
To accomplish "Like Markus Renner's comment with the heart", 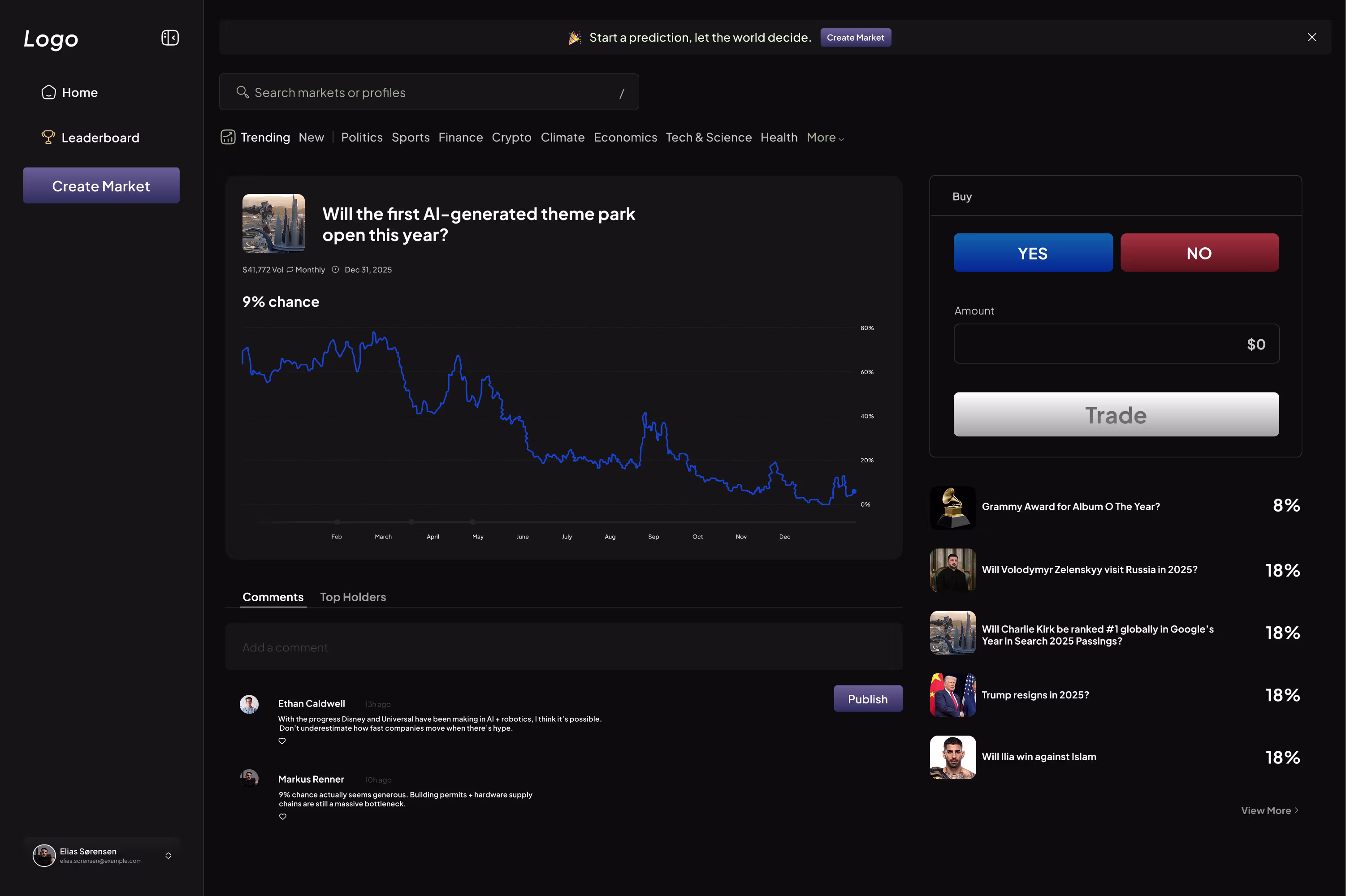I will tap(282, 817).
